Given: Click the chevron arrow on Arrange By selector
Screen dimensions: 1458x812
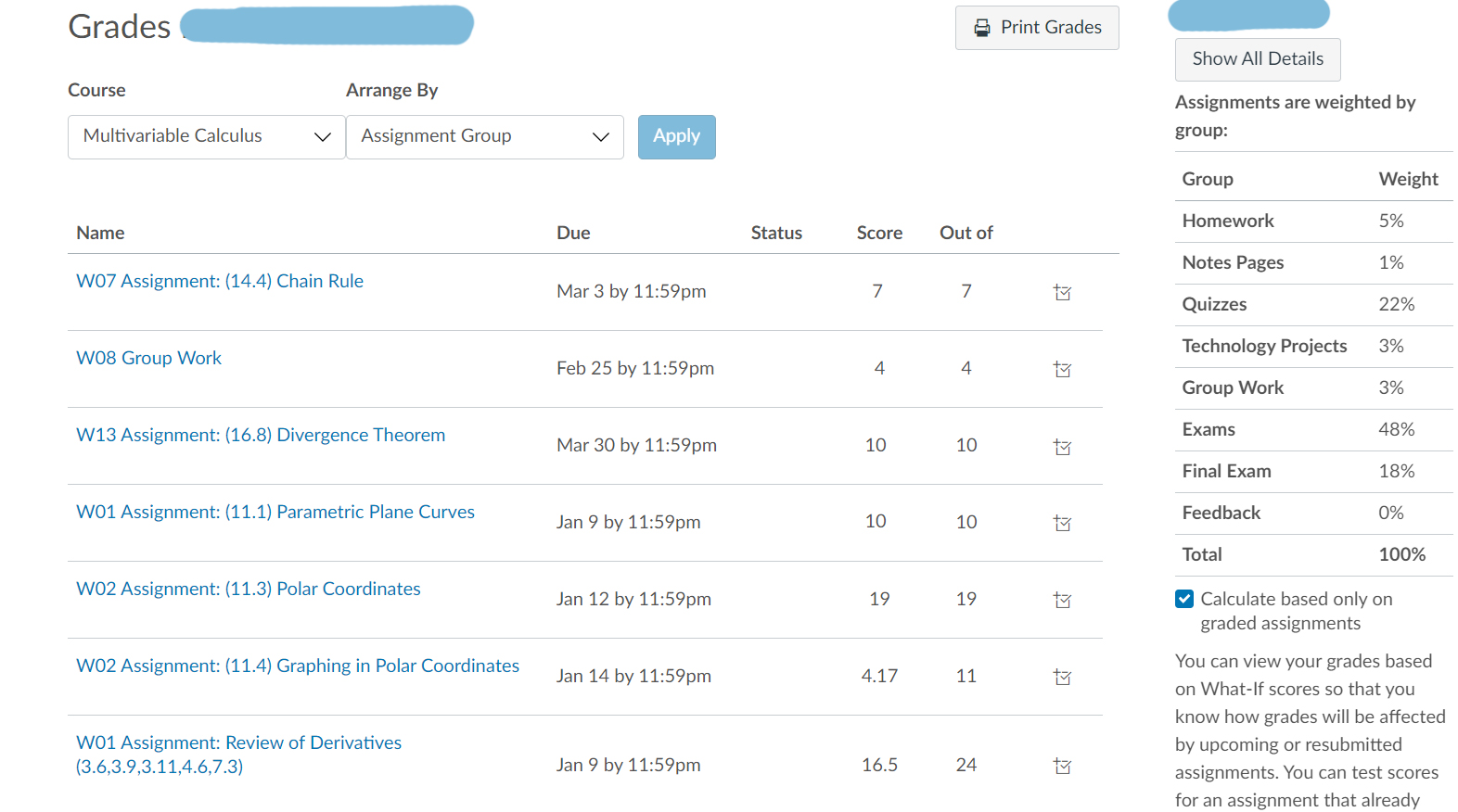Looking at the screenshot, I should (601, 137).
